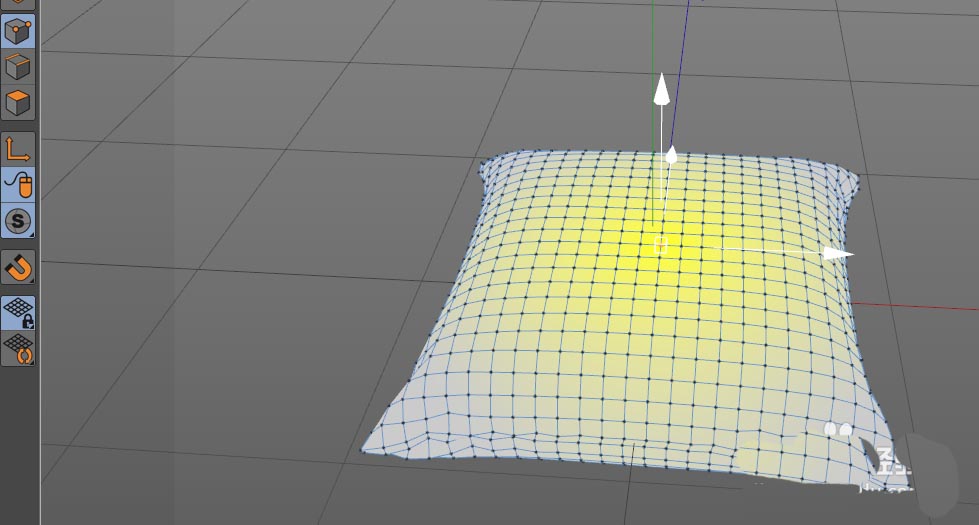Switch to Edges mode
The image size is (979, 525).
click(18, 67)
